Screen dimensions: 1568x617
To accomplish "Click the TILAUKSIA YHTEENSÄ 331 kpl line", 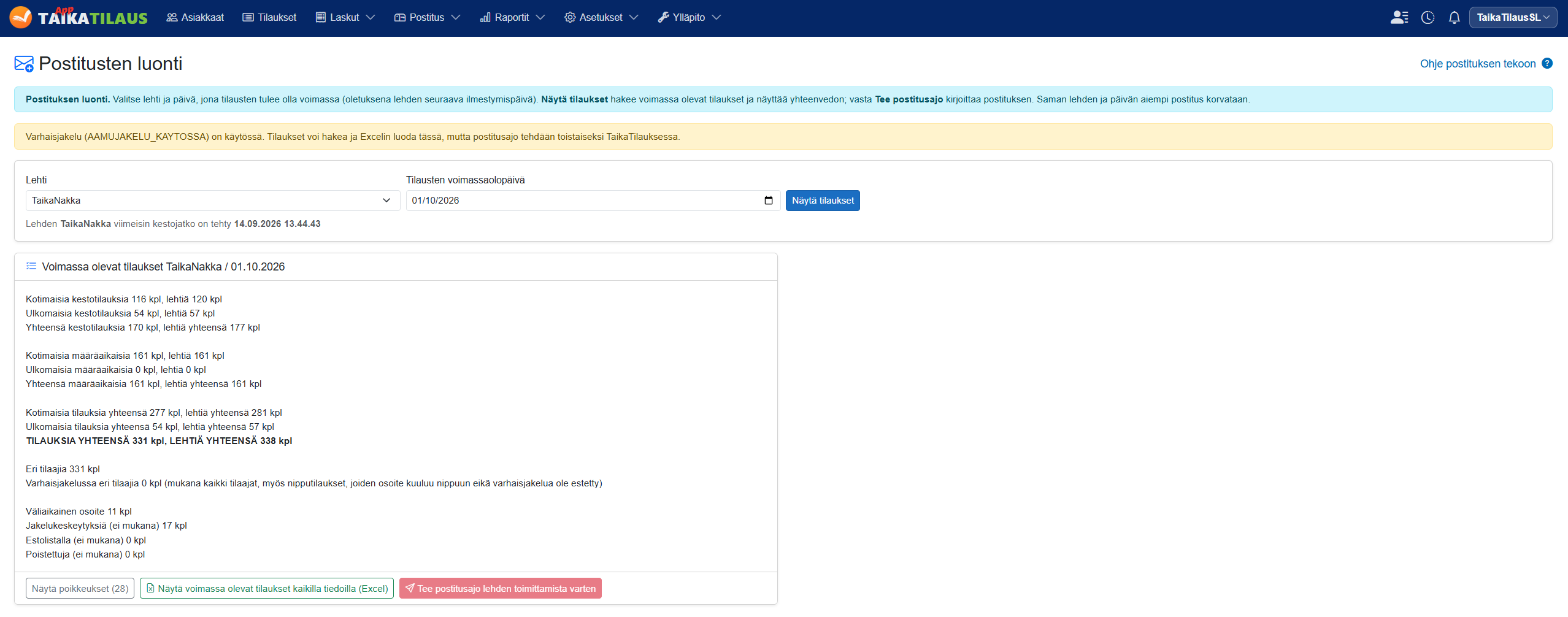I will click(159, 440).
